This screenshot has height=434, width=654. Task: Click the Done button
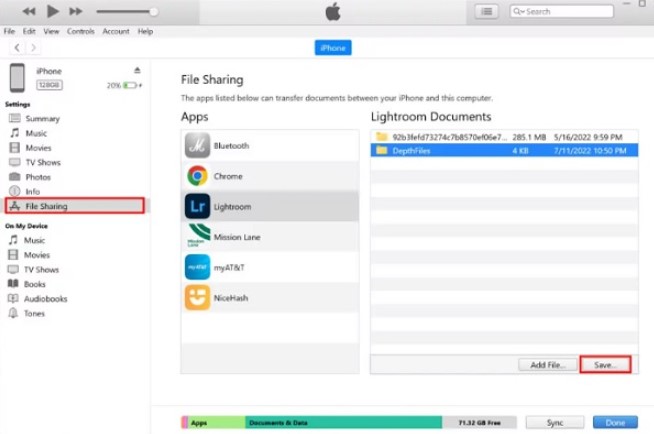point(615,422)
